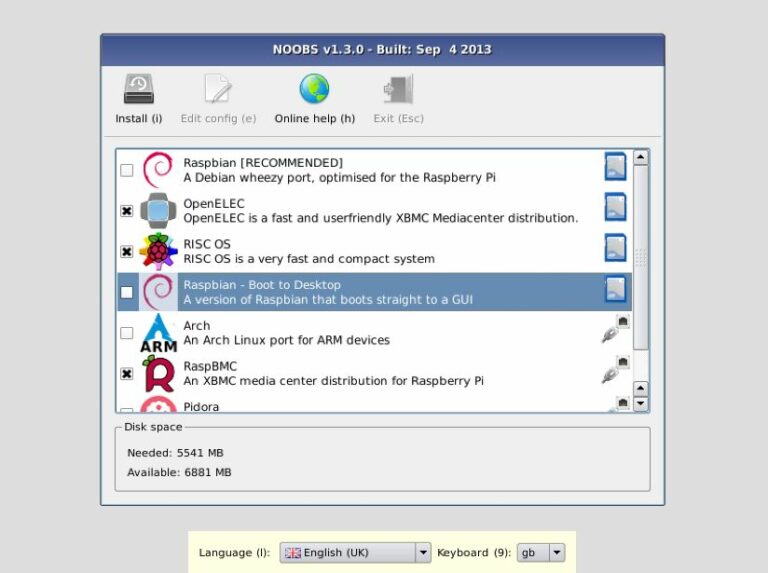Click the Online help (h) label
The image size is (768, 573).
(314, 119)
